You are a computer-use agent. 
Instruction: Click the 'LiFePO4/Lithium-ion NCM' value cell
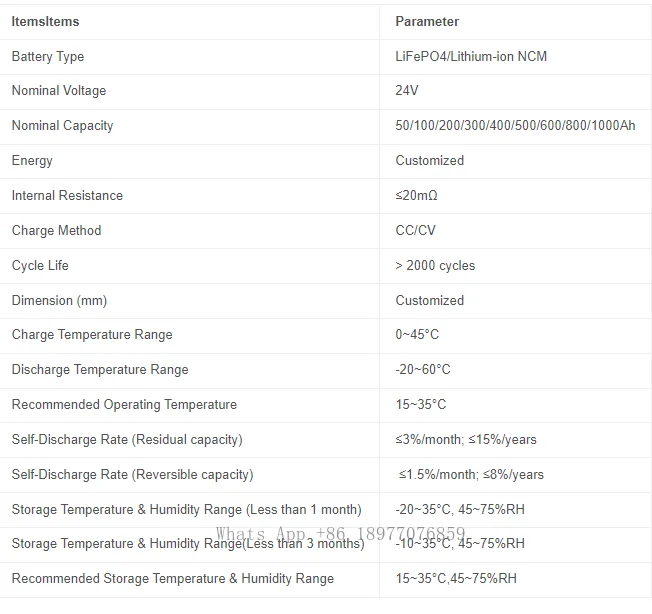point(471,56)
